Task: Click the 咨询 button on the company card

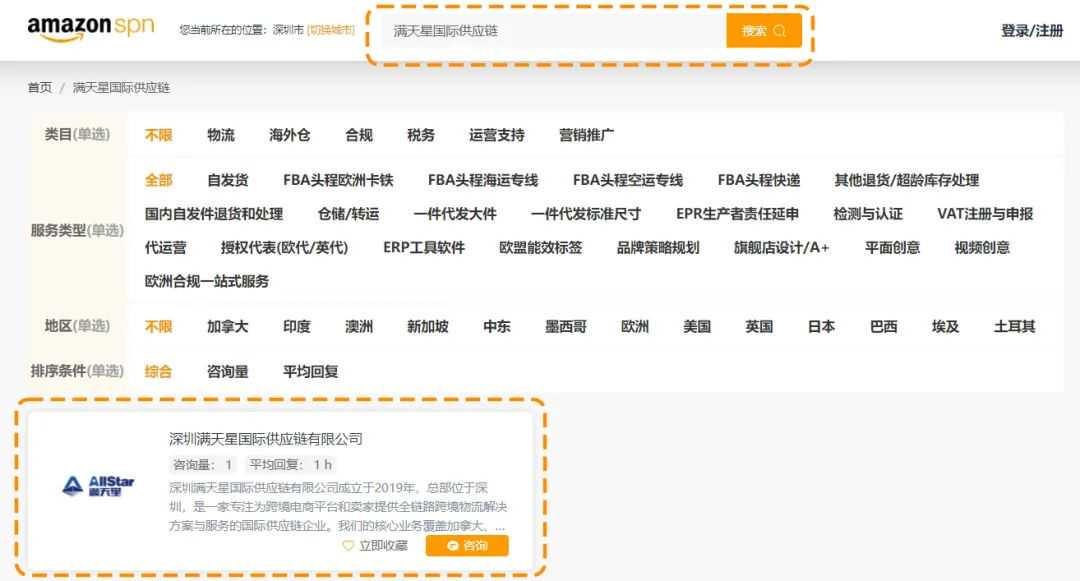Action: tap(466, 545)
